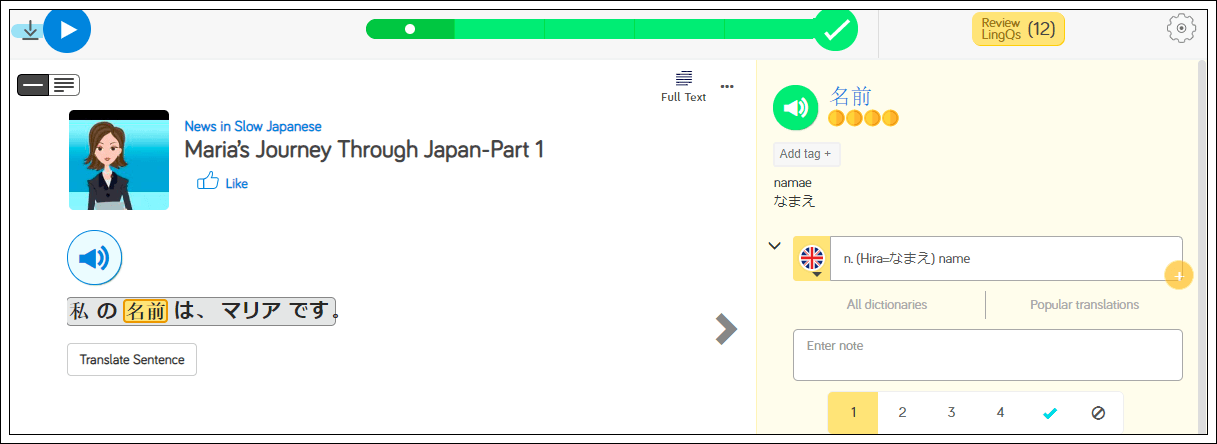Click the download lesson icon
This screenshot has height=444, width=1217.
click(x=30, y=30)
